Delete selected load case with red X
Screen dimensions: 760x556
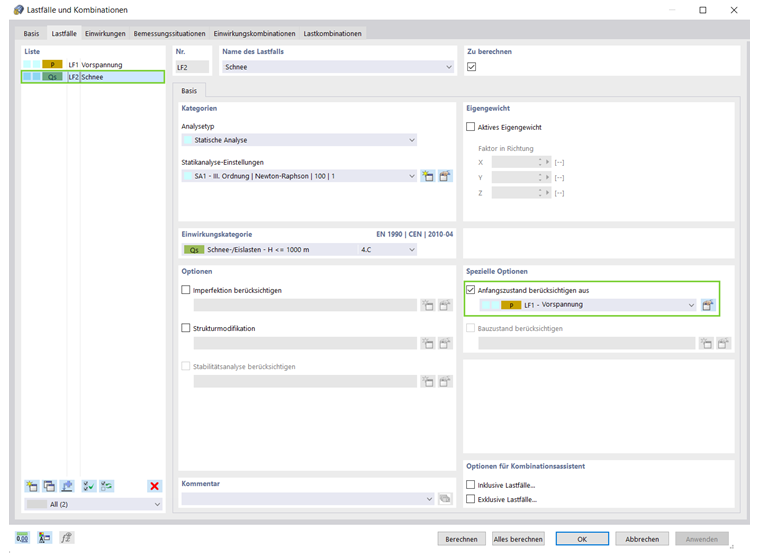155,486
